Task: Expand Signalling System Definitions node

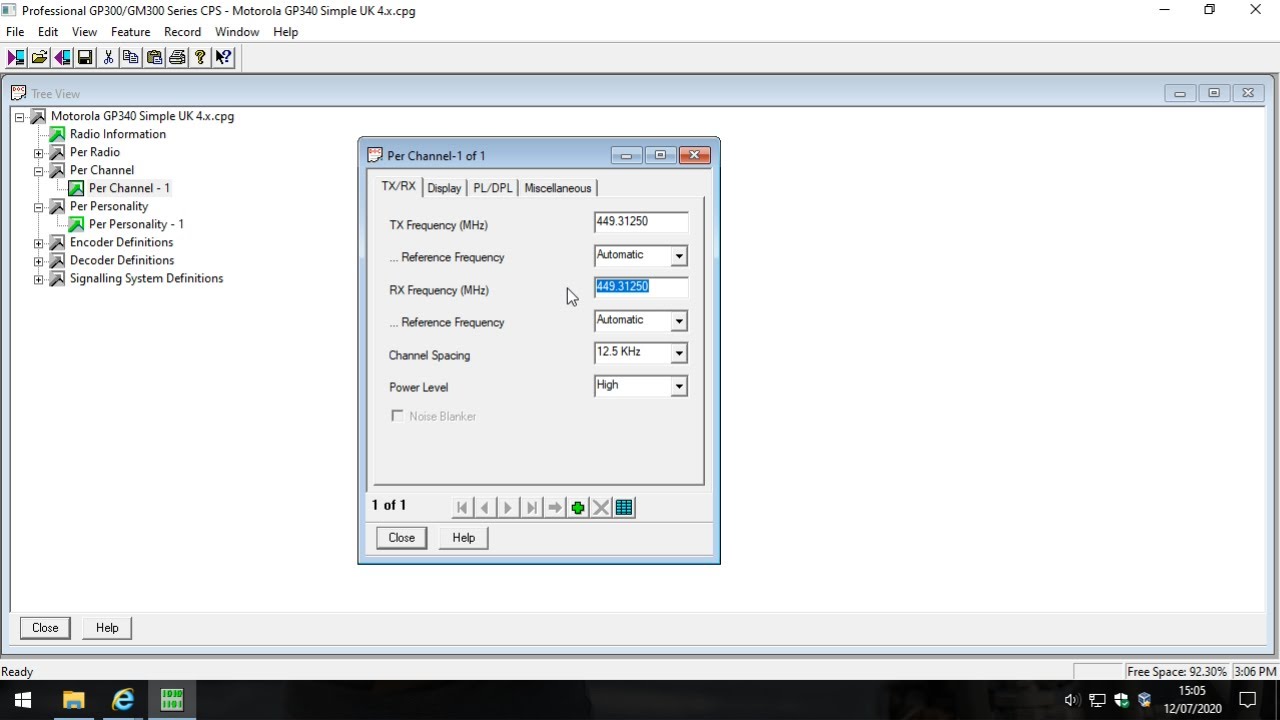Action: 38,279
